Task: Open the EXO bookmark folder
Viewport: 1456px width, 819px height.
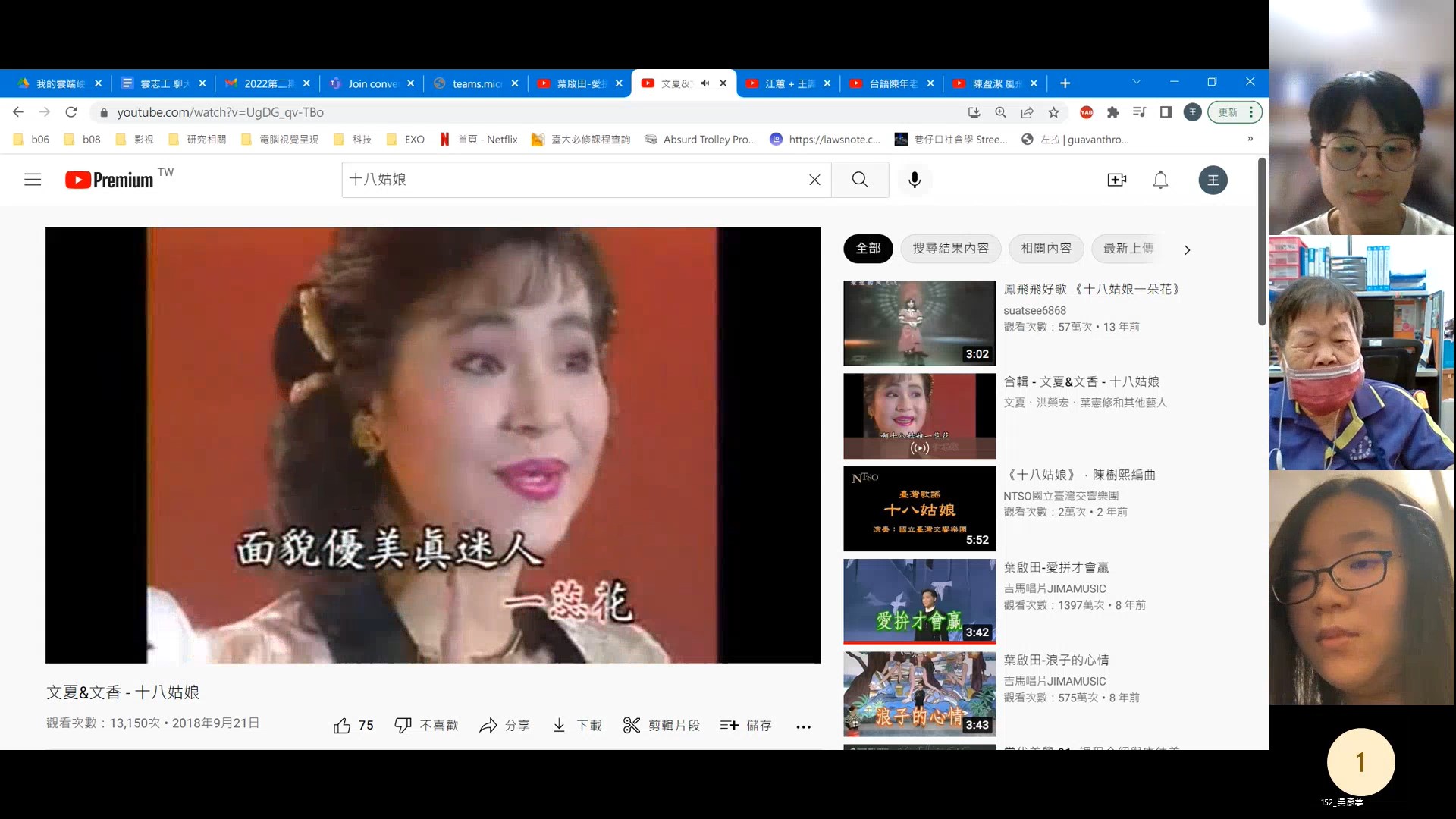Action: click(406, 140)
